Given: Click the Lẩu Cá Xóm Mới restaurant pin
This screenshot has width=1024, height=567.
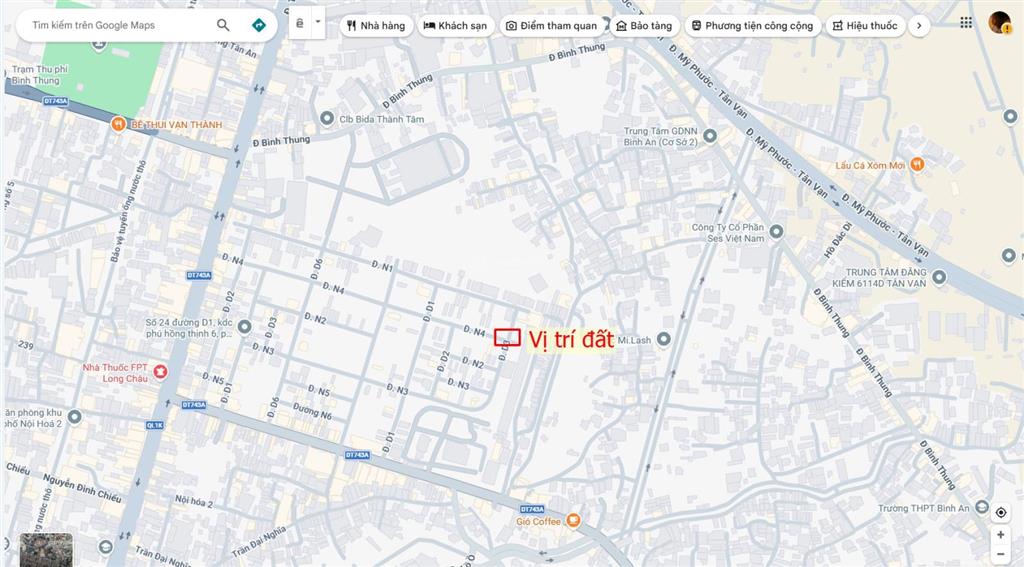Looking at the screenshot, I should pos(917,165).
